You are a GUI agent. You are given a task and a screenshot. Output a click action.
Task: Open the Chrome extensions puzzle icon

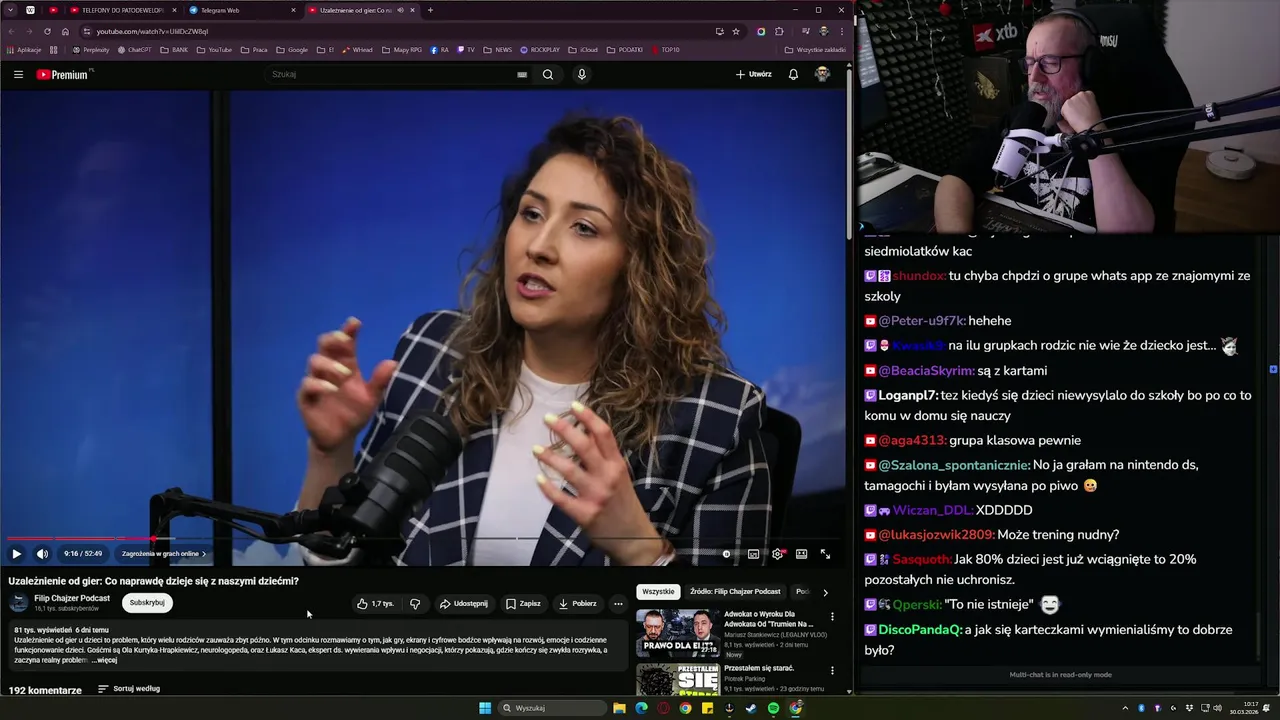click(779, 31)
